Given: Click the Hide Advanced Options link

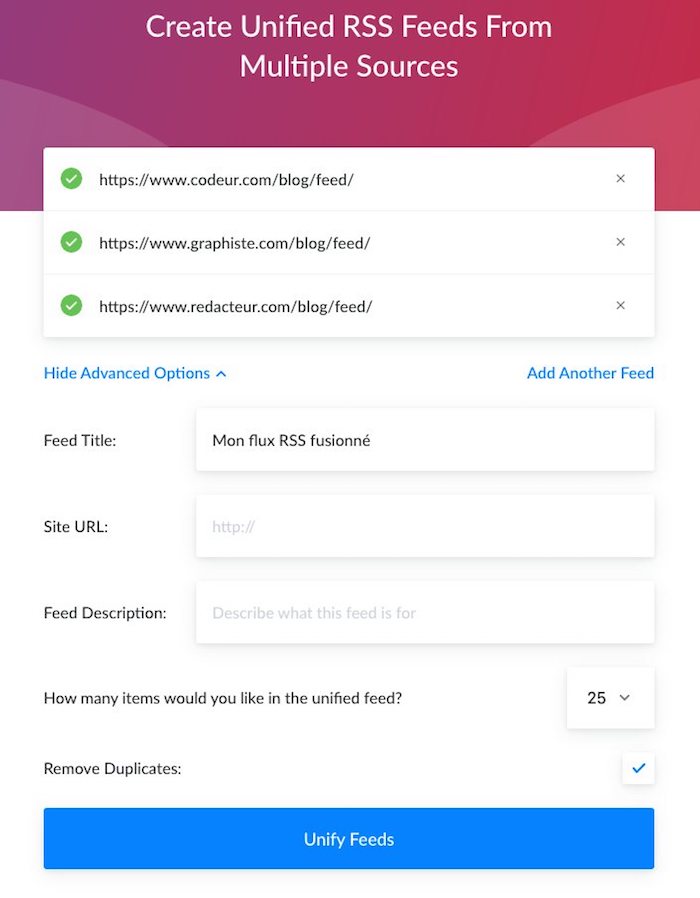Looking at the screenshot, I should point(127,373).
